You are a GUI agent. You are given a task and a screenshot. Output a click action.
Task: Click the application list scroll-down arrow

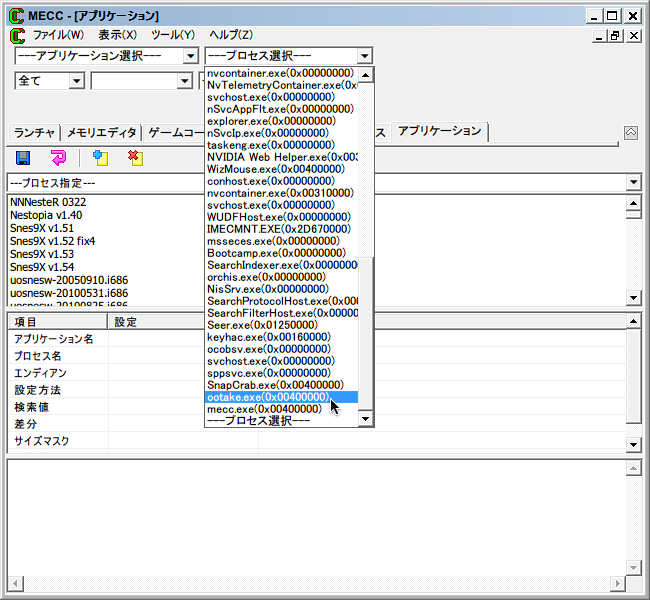coord(633,298)
